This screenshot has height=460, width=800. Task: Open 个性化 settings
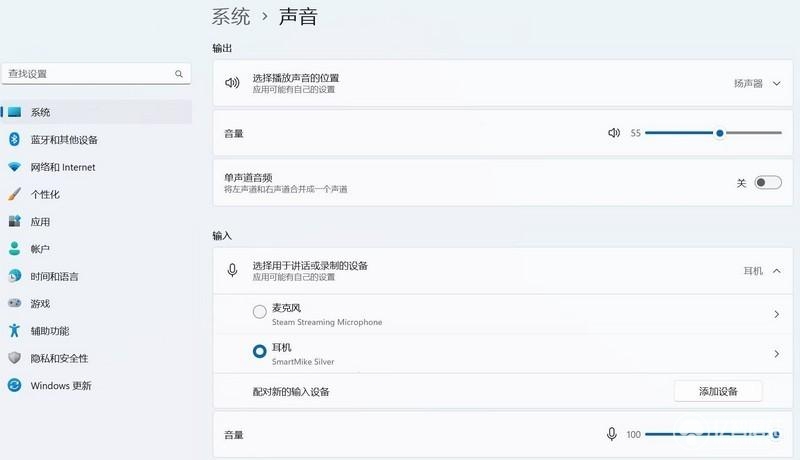96,194
